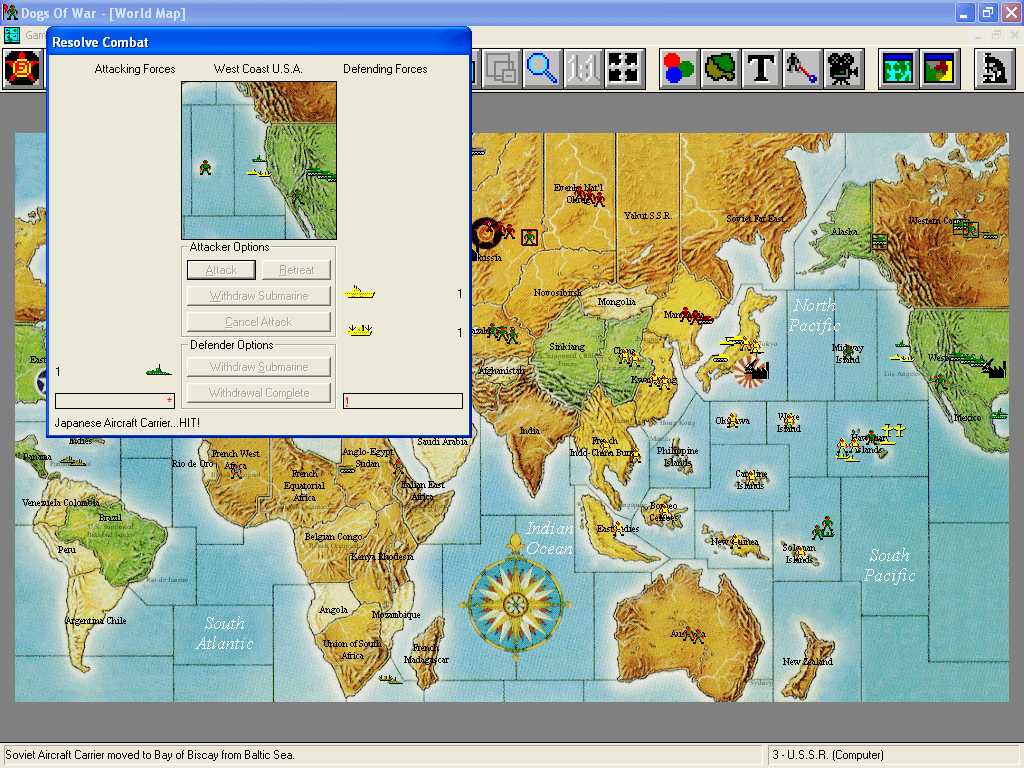Click the 'Novosibirsk' map label
Screen dimensions: 1024x768
coord(558,293)
